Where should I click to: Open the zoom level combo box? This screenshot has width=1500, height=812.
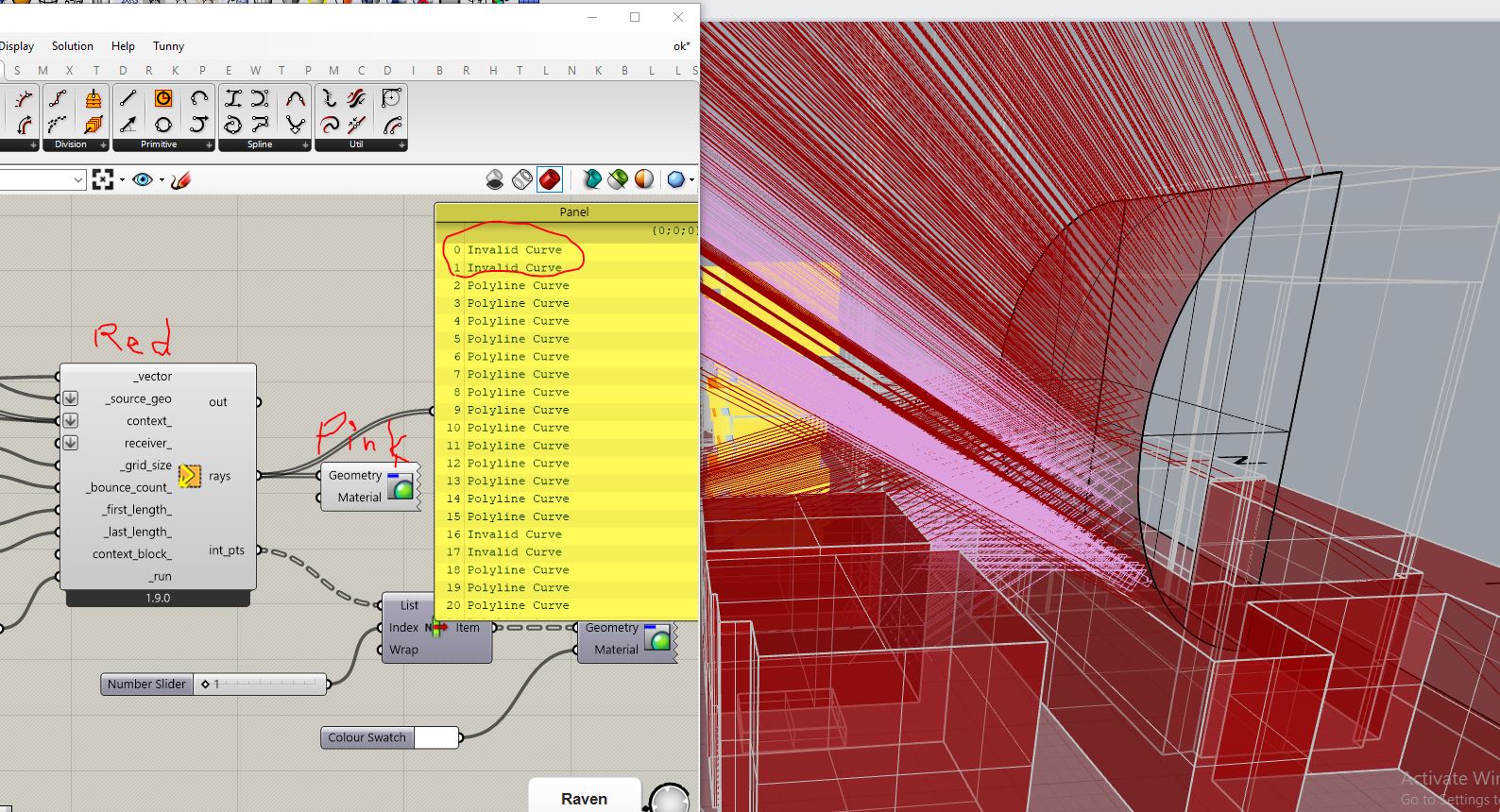pos(42,179)
